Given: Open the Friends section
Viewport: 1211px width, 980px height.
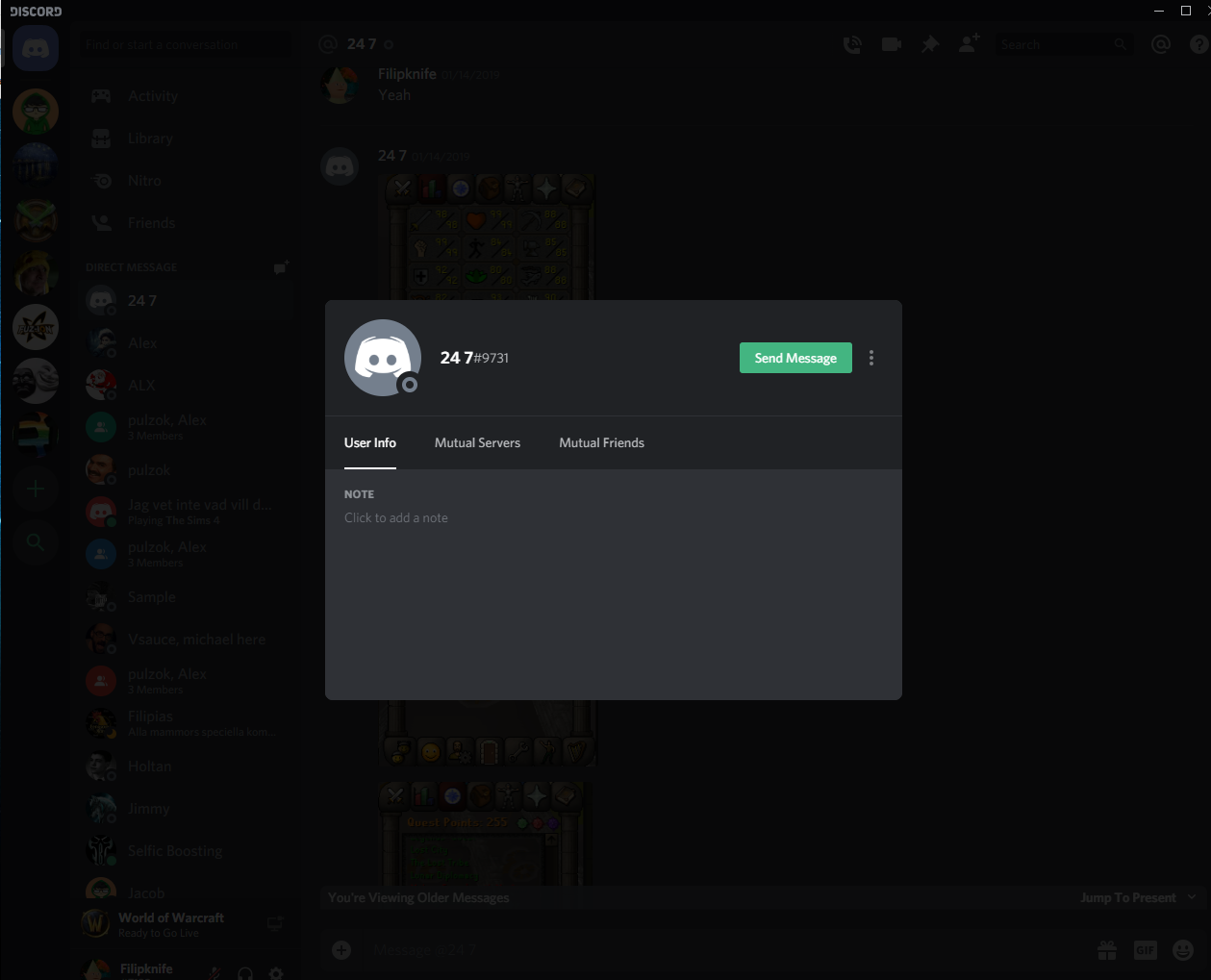Looking at the screenshot, I should pos(188,223).
